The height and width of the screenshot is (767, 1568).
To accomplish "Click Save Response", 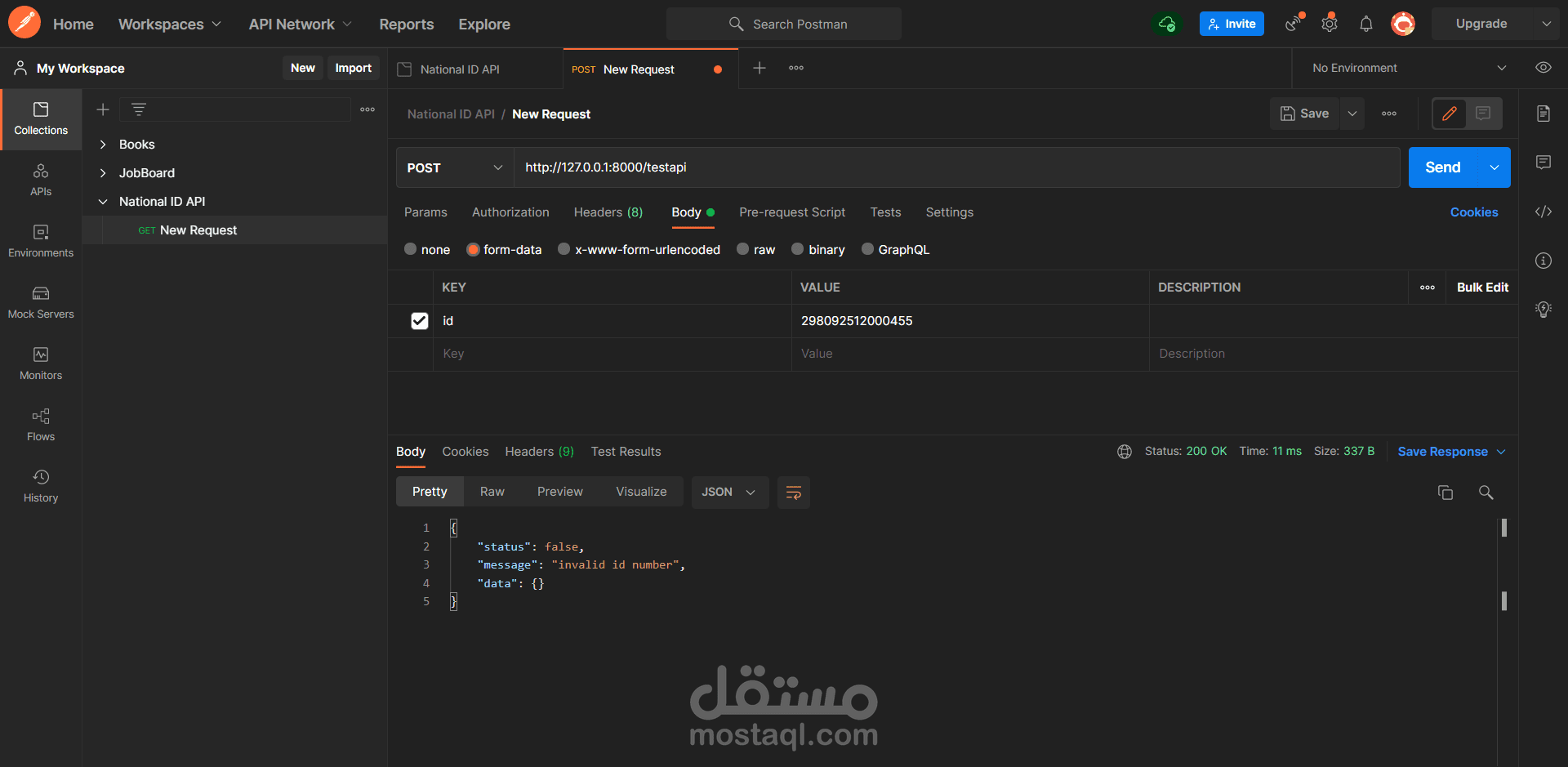I will [1443, 452].
